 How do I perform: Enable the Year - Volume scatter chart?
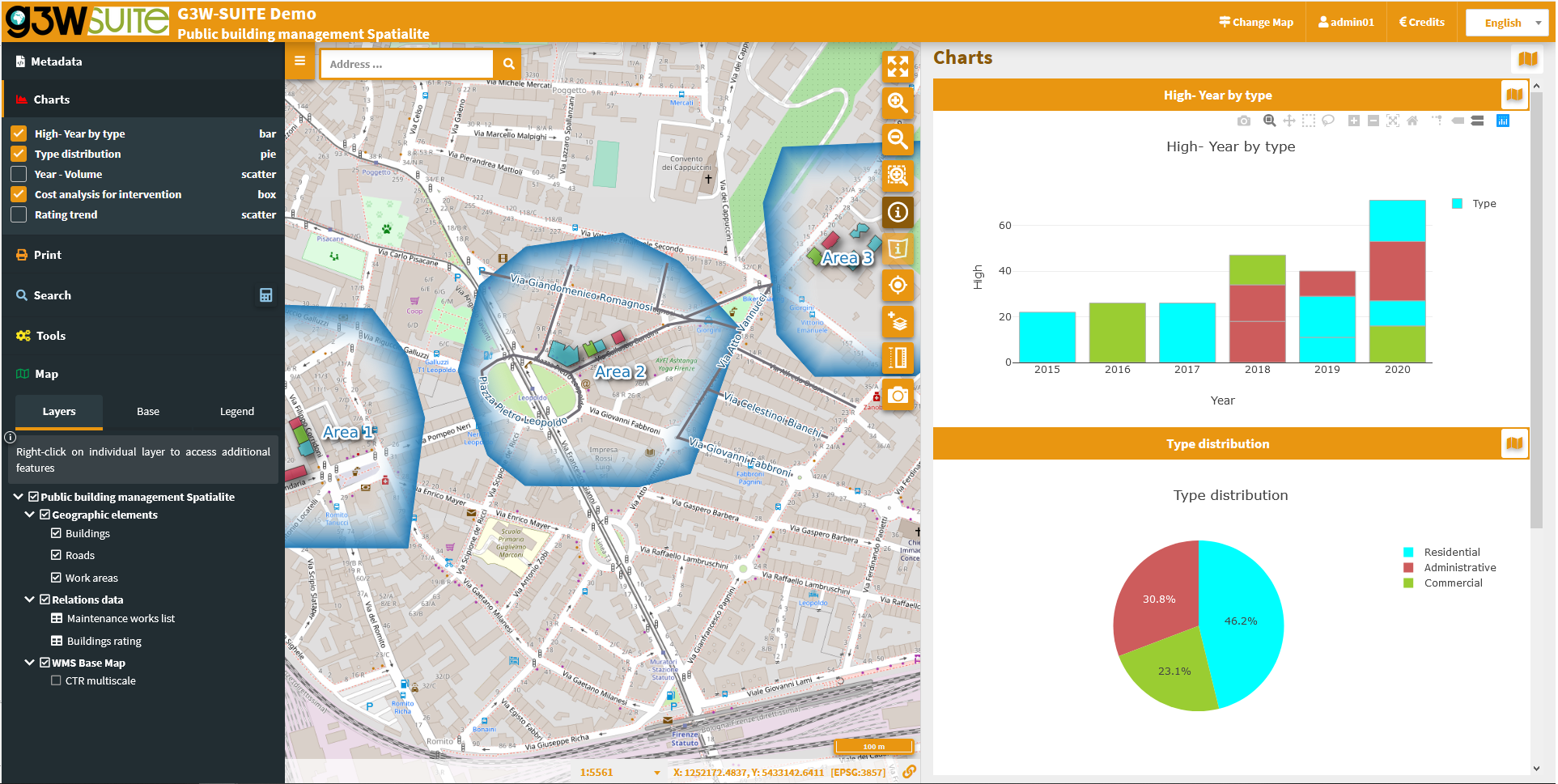[x=19, y=174]
